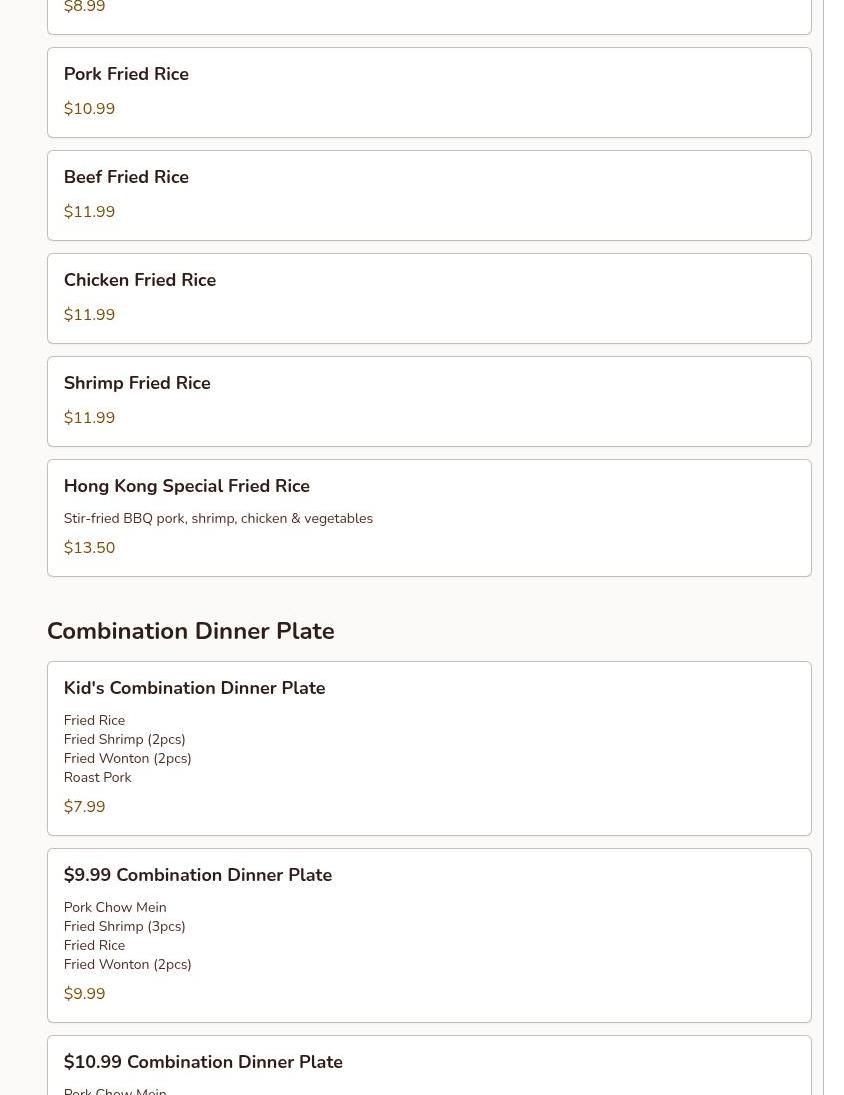The height and width of the screenshot is (1095, 844).
Task: Select Kid's Combination Dinner Plate
Action: (x=429, y=748)
